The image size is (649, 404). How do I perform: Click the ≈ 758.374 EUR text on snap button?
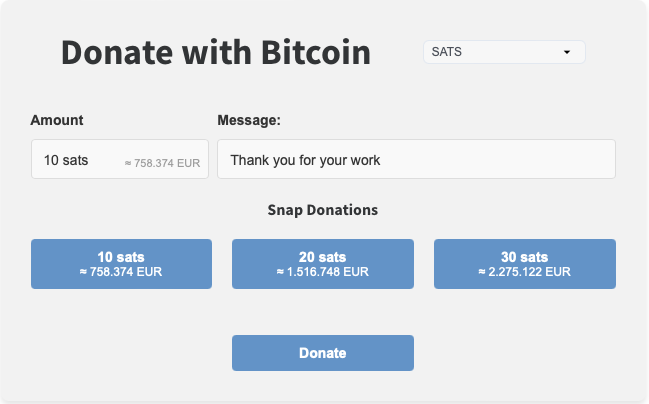pyautogui.click(x=121, y=272)
